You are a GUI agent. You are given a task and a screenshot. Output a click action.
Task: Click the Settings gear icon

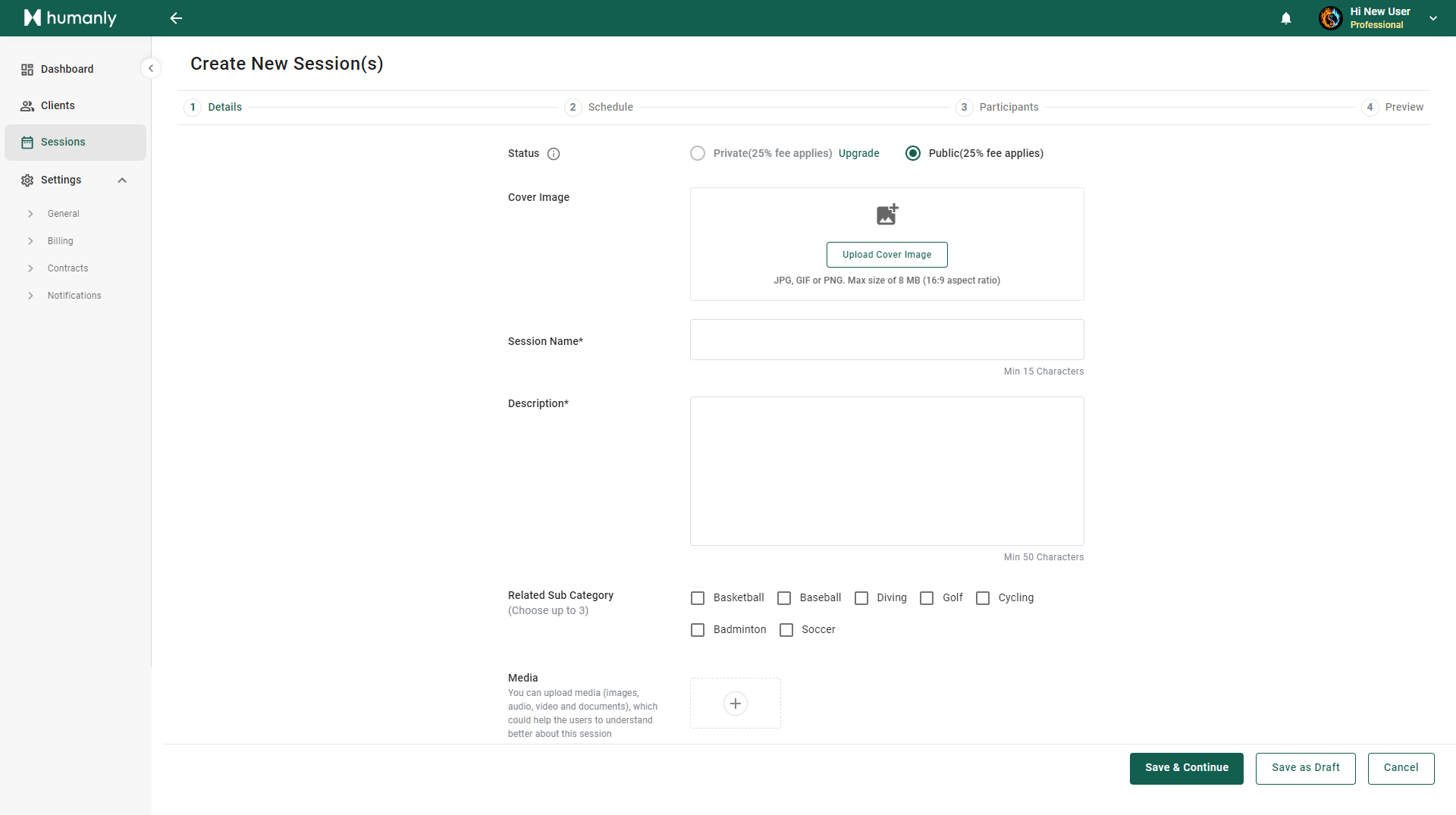[27, 180]
